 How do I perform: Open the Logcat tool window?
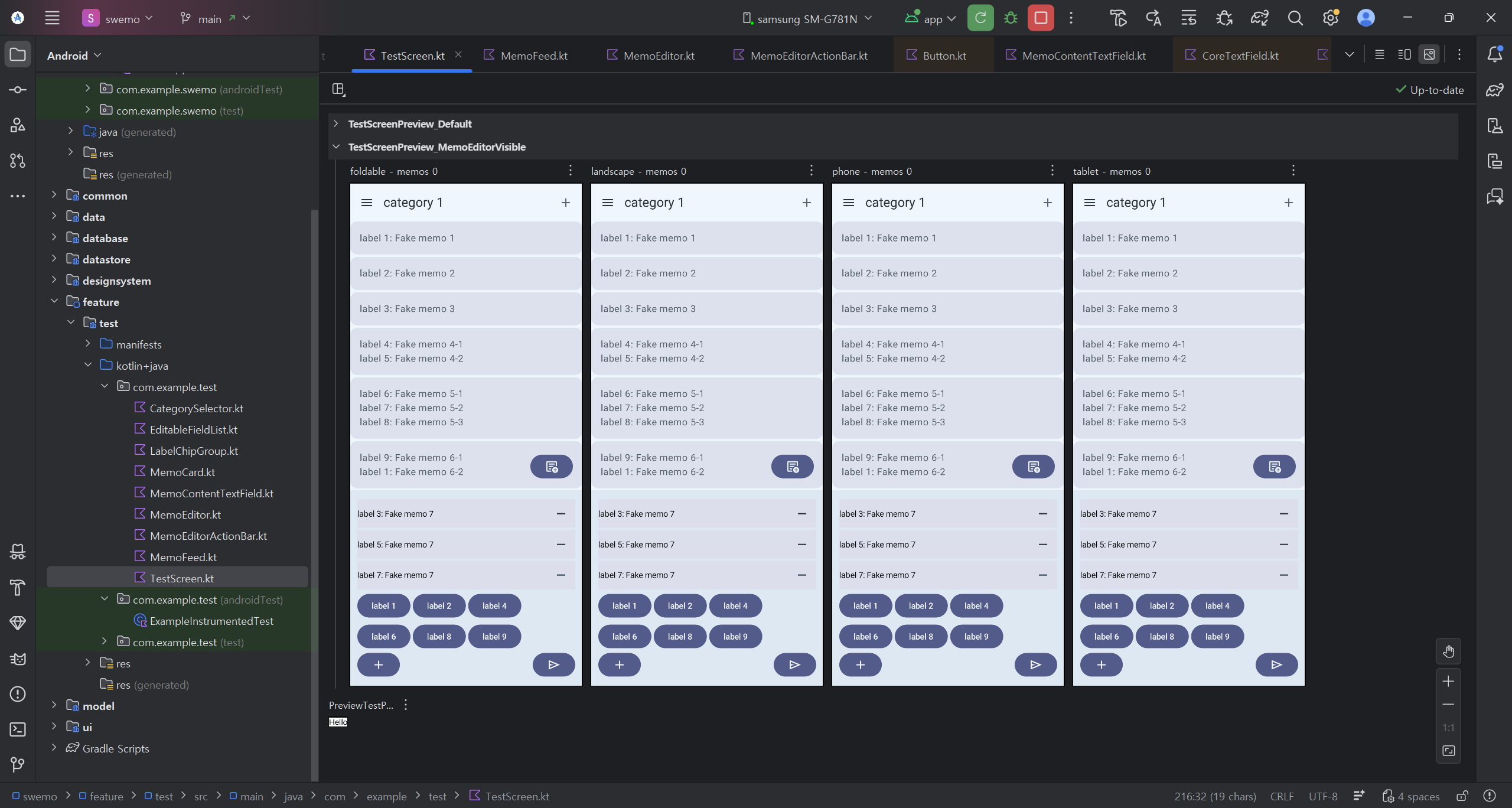[x=18, y=659]
